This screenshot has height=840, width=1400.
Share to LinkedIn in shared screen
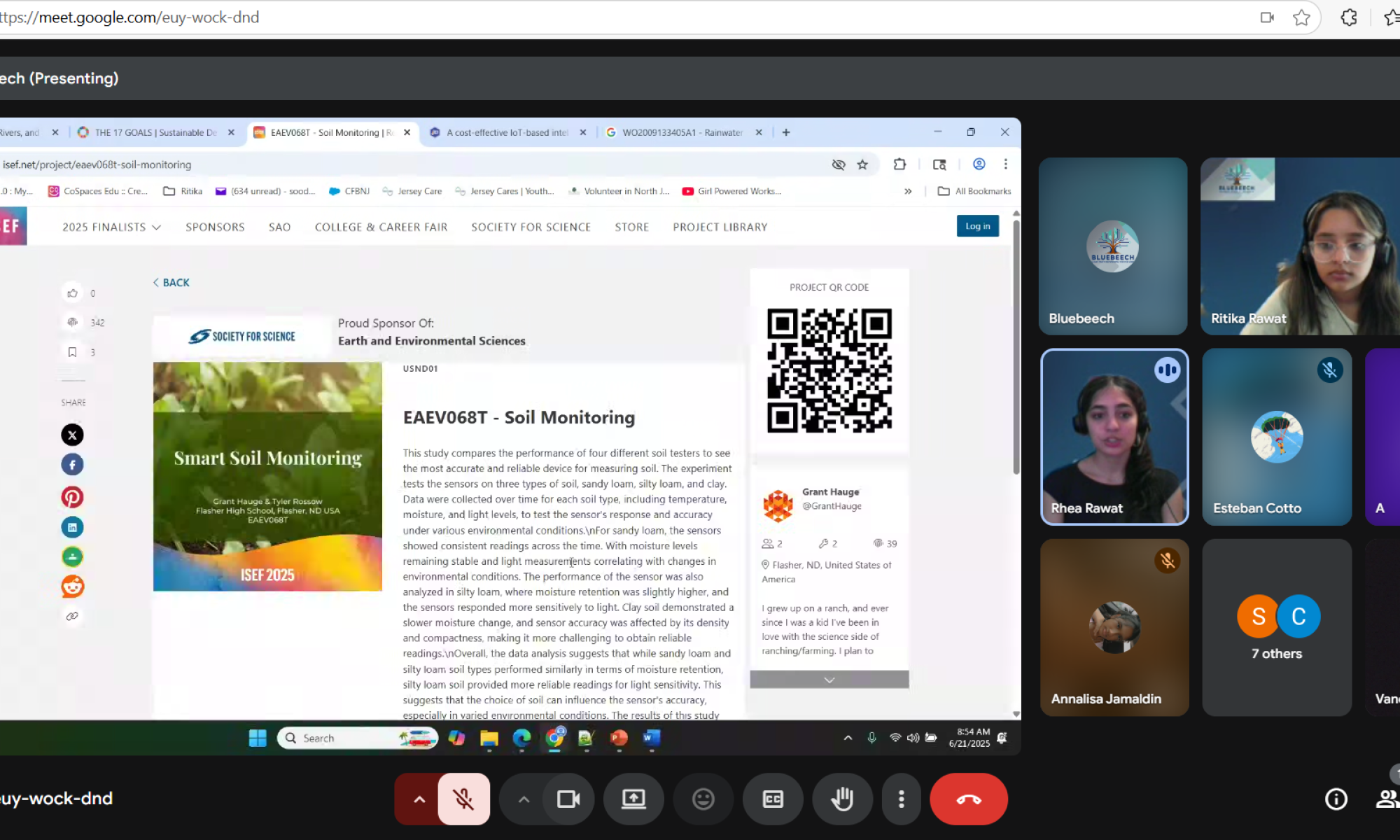tap(72, 527)
